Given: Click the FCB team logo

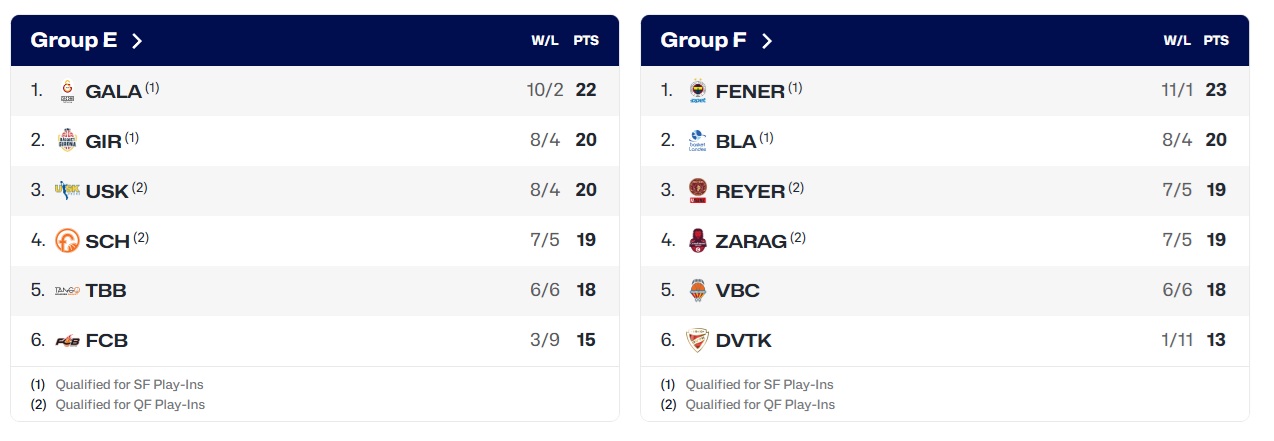Looking at the screenshot, I should [x=67, y=340].
